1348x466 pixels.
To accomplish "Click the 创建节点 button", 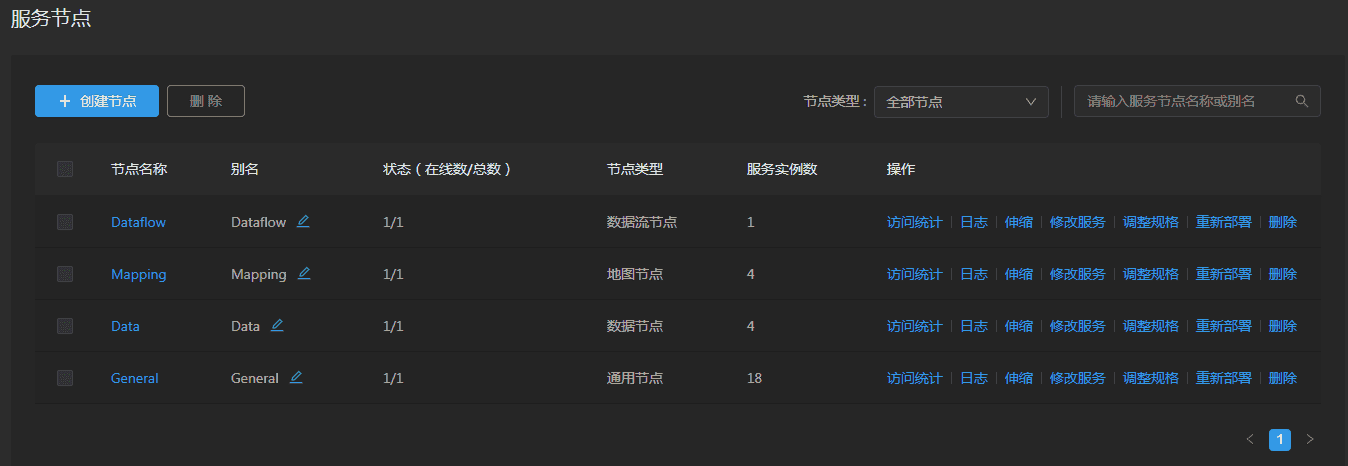I will pyautogui.click(x=97, y=101).
